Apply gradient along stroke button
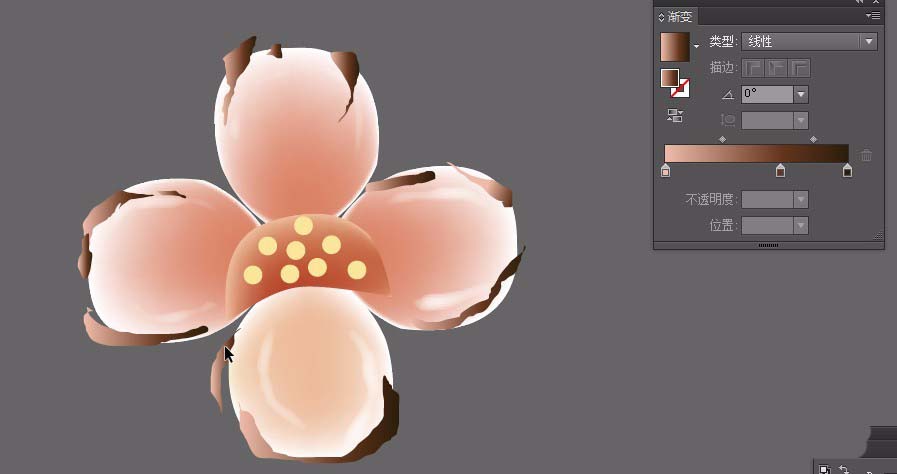This screenshot has width=897, height=474. point(776,68)
